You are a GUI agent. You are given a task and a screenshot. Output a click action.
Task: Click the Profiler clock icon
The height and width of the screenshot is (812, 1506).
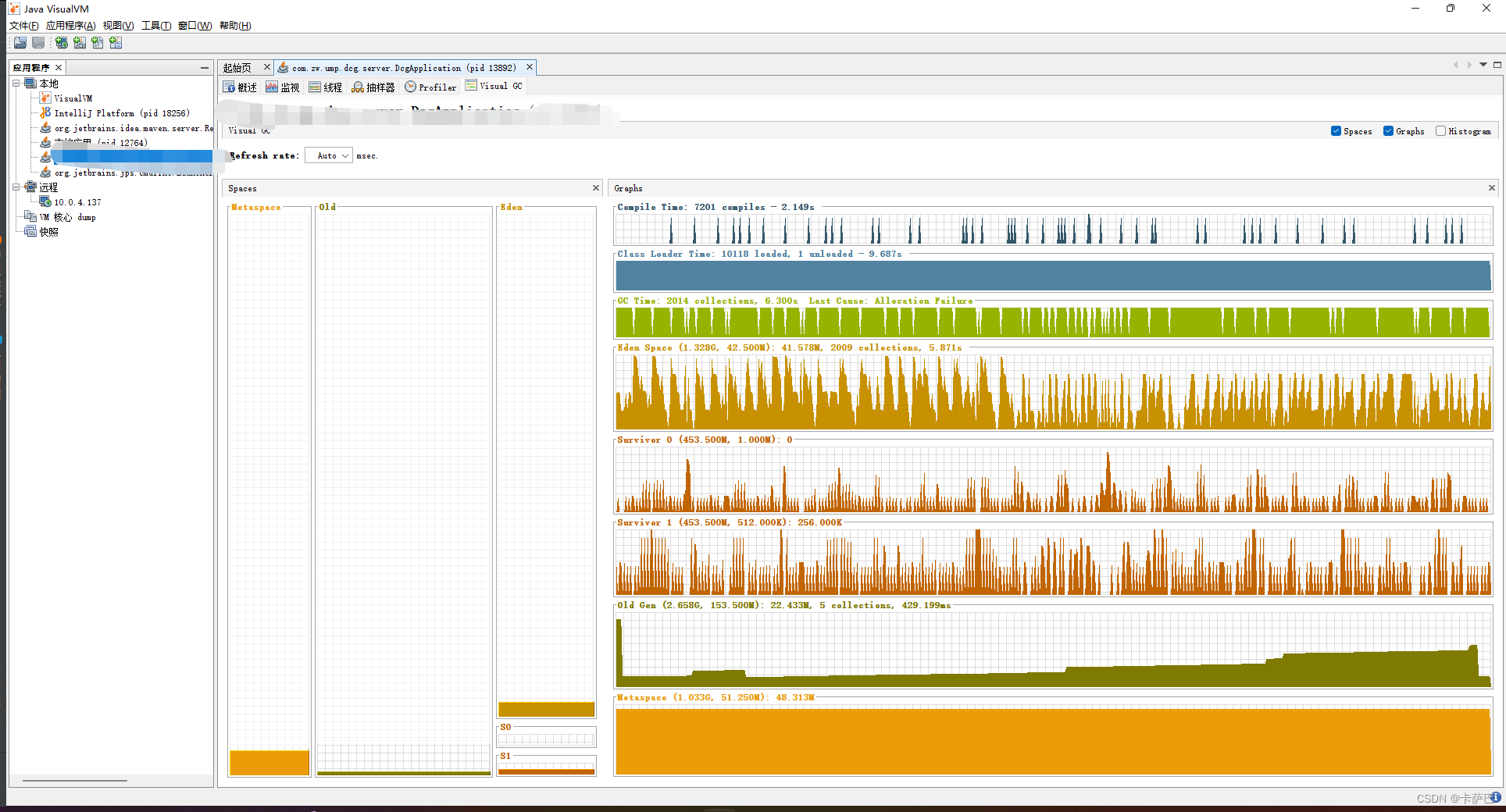pos(410,87)
